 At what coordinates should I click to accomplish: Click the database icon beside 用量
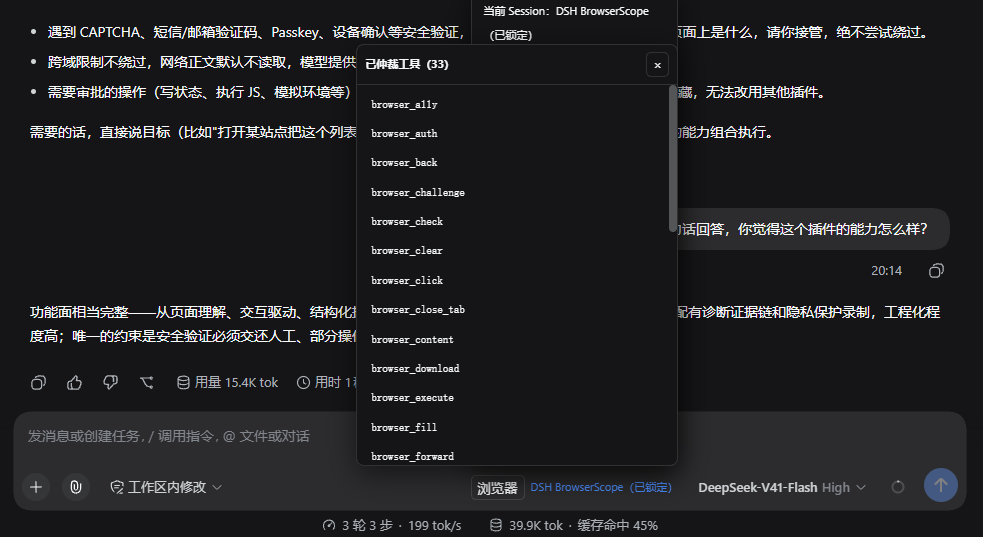coord(183,382)
